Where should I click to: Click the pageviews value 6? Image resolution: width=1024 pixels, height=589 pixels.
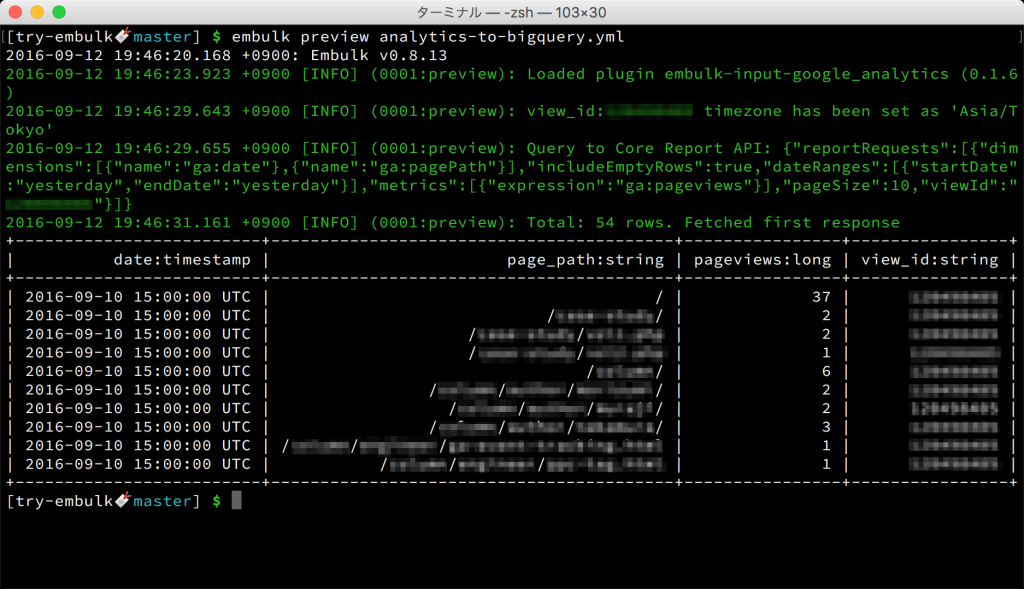[826, 371]
